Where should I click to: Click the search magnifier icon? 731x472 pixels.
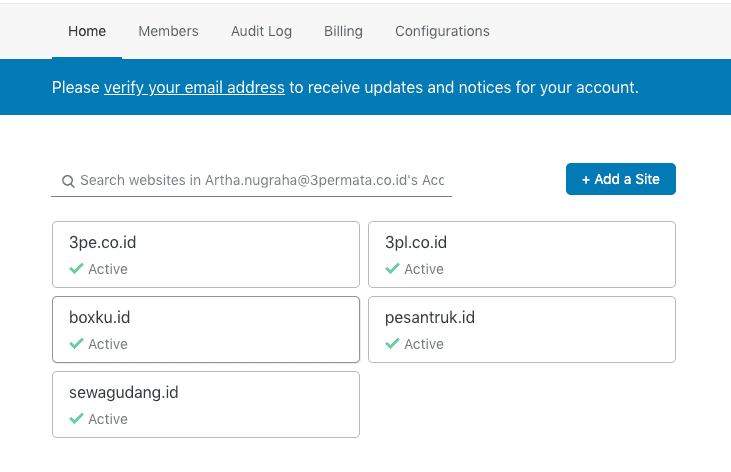pos(68,181)
